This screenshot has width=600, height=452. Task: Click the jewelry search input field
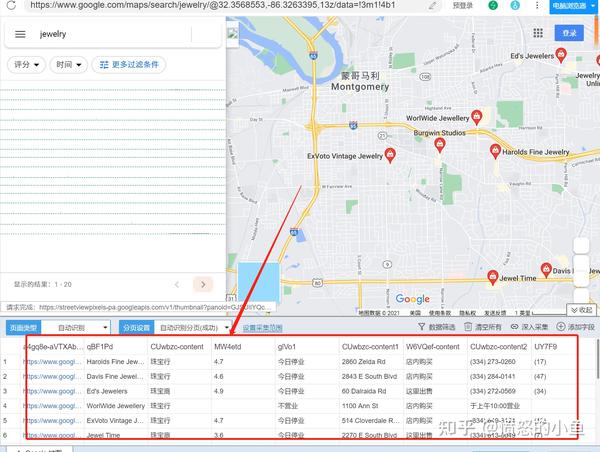click(113, 34)
